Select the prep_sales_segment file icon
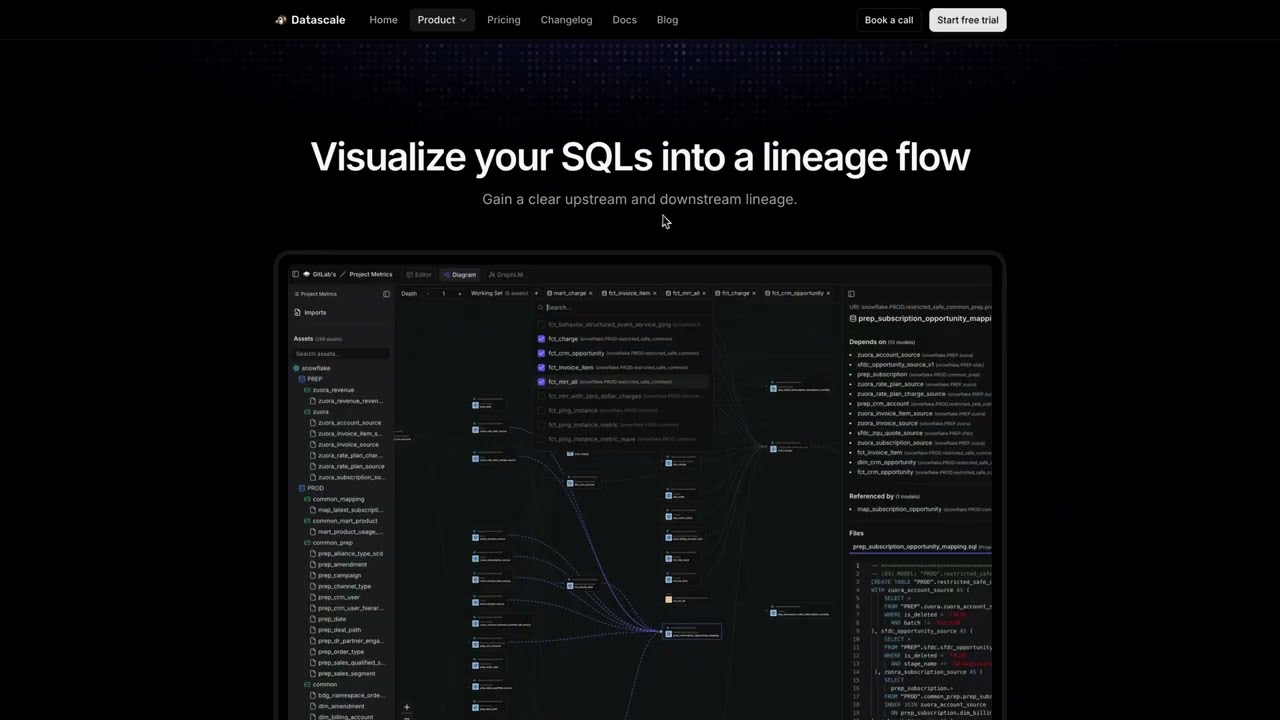1280x720 pixels. tap(313, 673)
